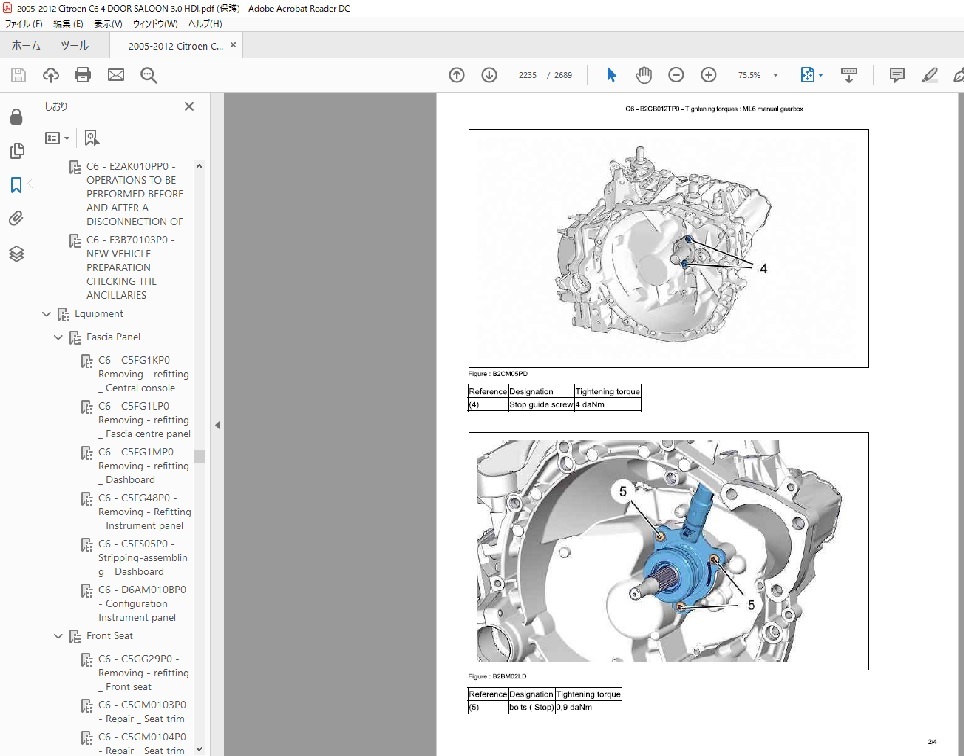
Task: Click '4 daNm' tightening torque cell
Action: pyautogui.click(x=607, y=404)
